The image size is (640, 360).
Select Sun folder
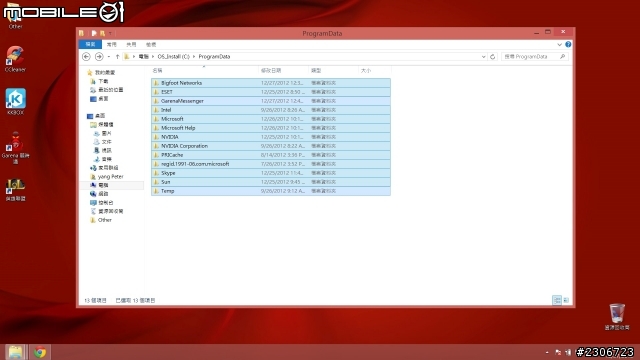pyautogui.click(x=271, y=182)
